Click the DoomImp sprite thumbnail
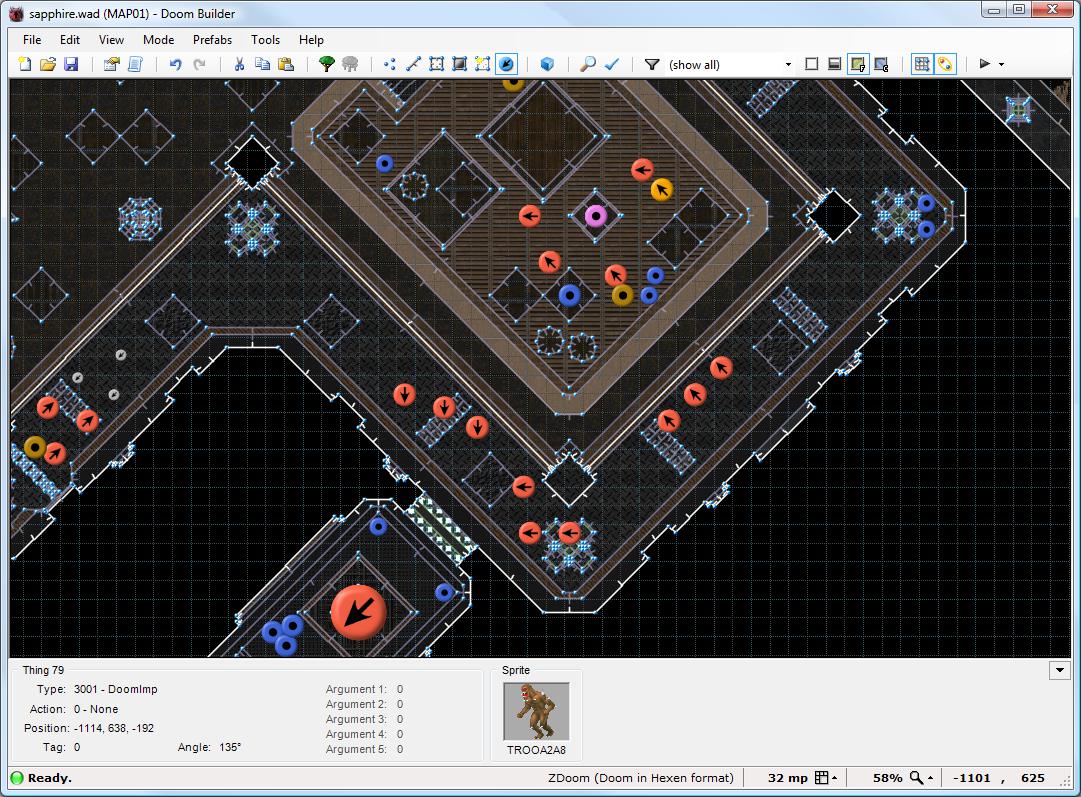Screen dimensions: 1081x797 [537, 712]
